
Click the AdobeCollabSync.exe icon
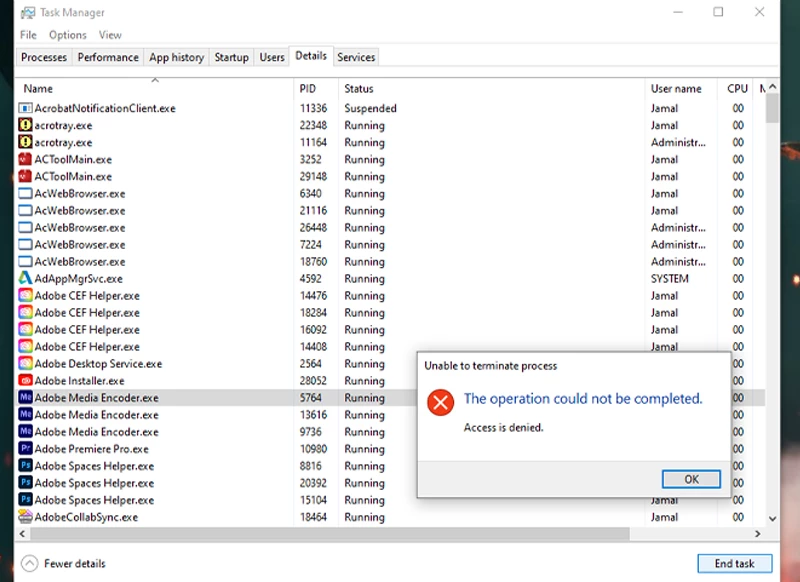[x=25, y=517]
